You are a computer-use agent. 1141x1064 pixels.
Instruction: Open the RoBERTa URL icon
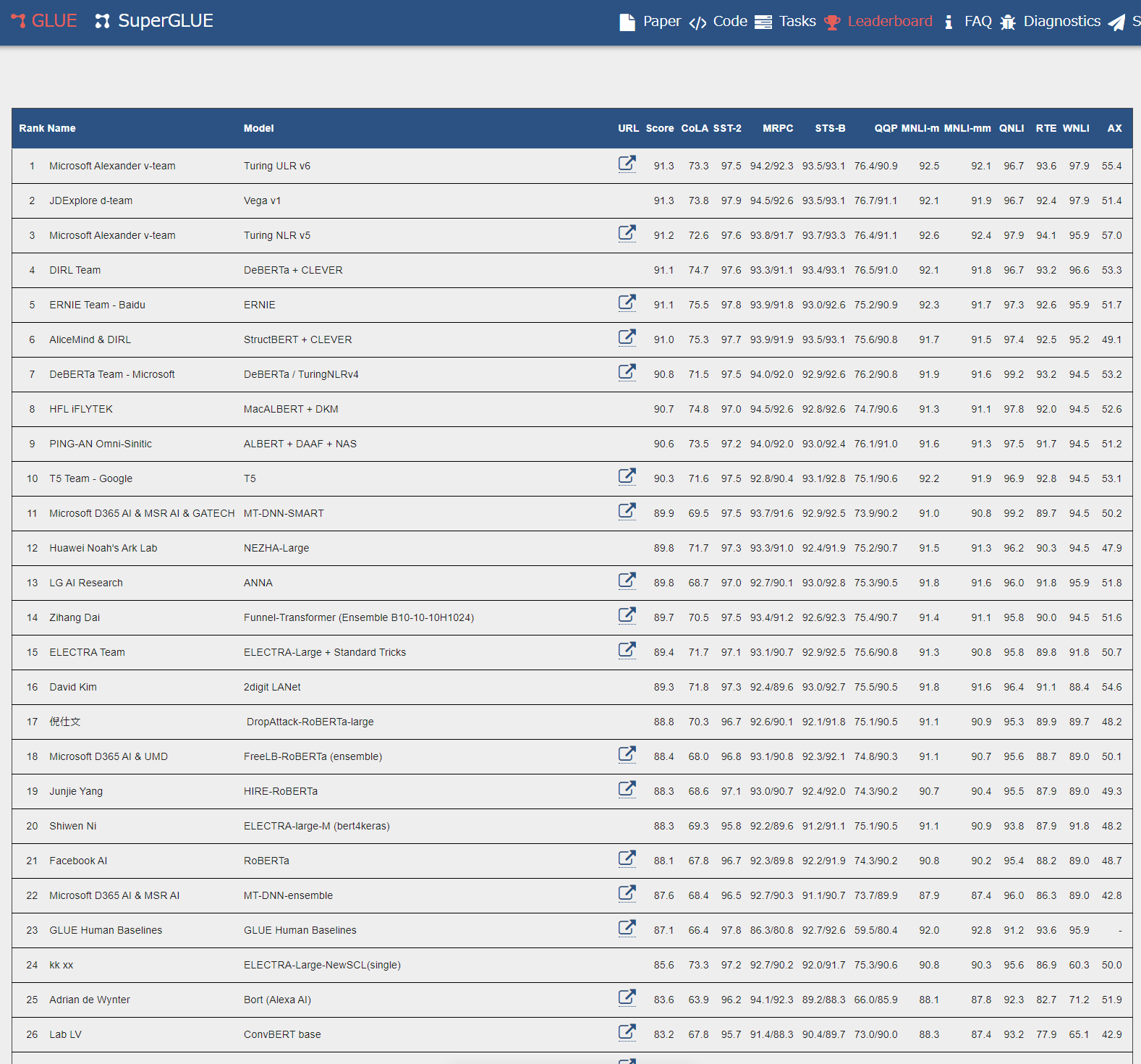[627, 858]
